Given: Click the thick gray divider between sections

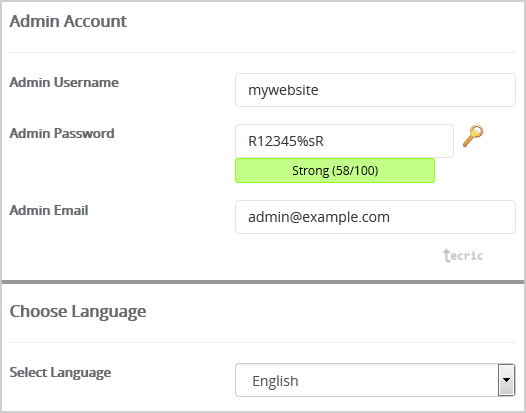Looking at the screenshot, I should tap(263, 282).
